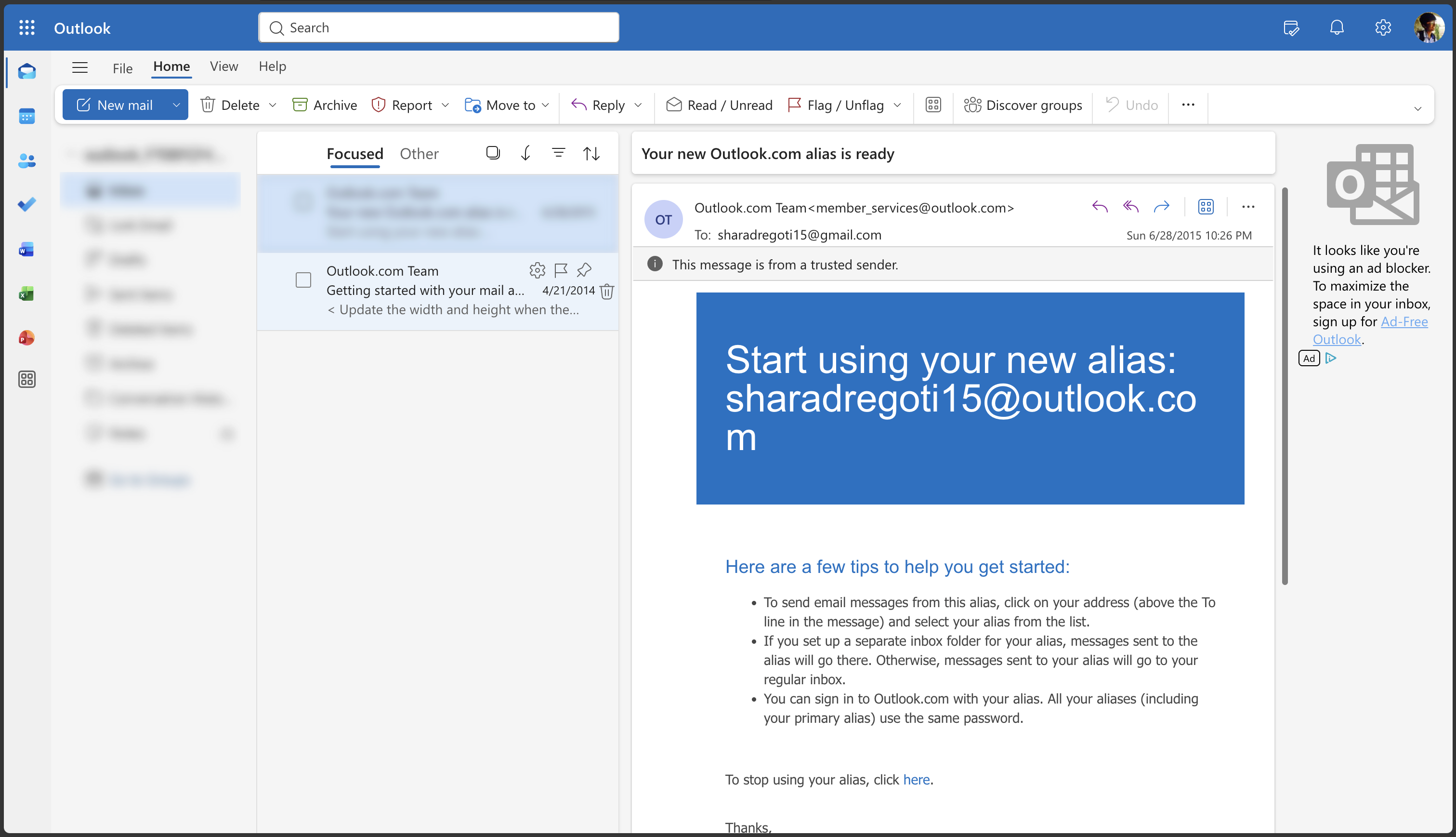Screen dimensions: 1456x837
Task: Click the Discover groups button
Action: [x=1023, y=105]
